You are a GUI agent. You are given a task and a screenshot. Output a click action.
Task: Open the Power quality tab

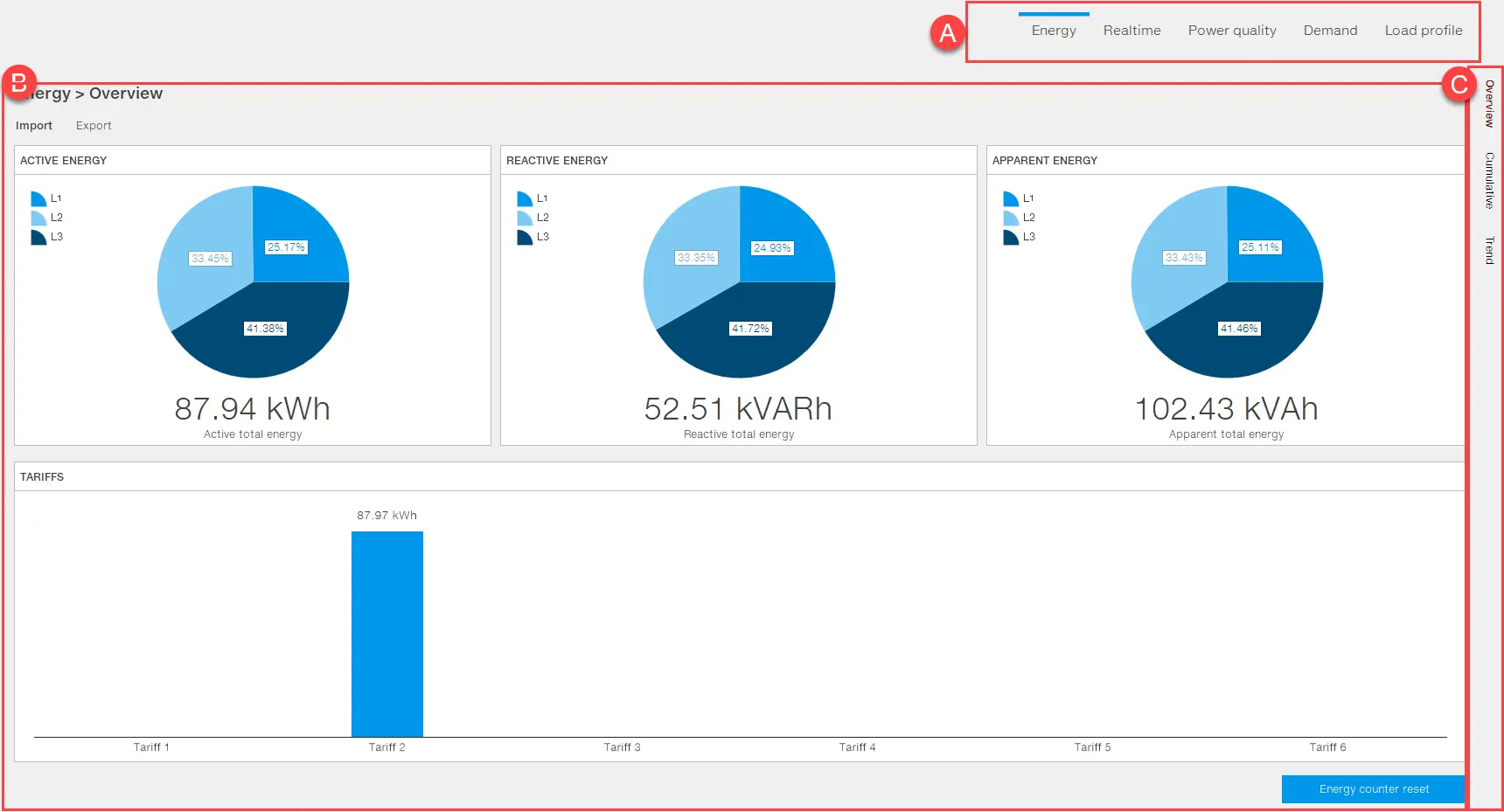1231,31
